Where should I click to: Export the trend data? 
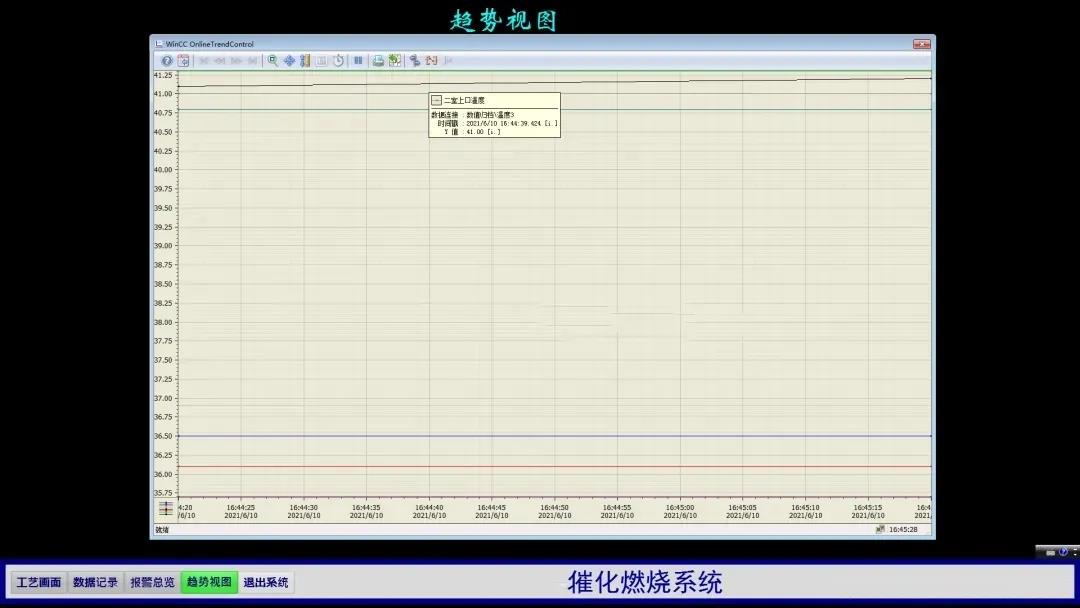pos(395,61)
